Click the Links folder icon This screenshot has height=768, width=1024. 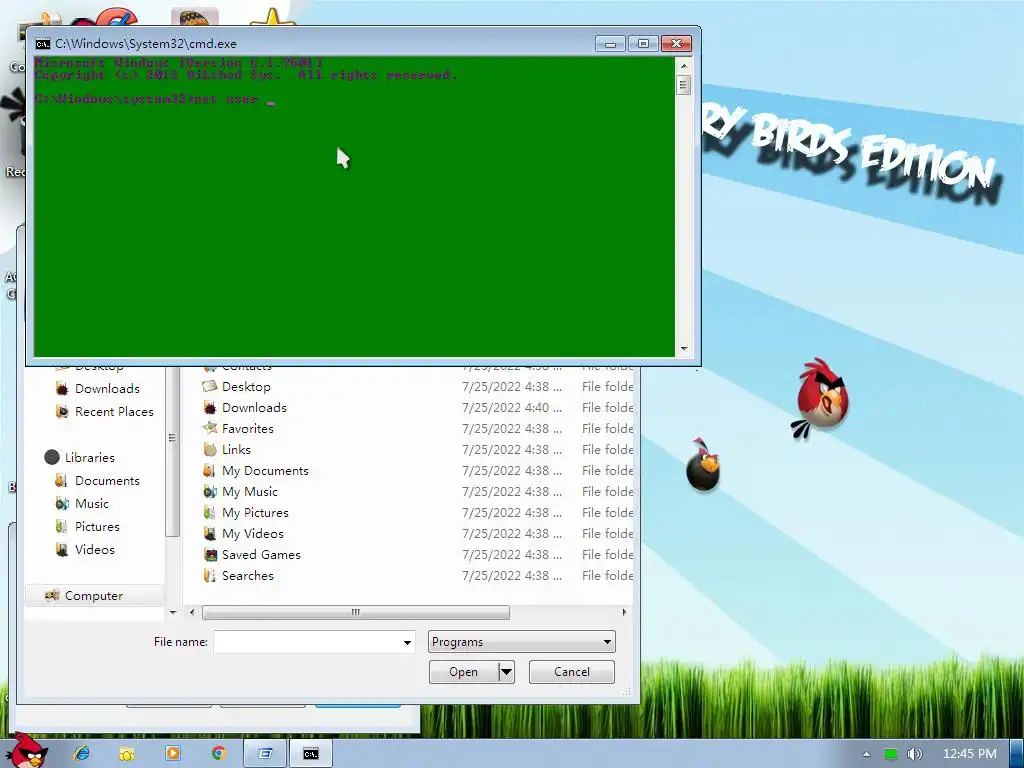[210, 449]
